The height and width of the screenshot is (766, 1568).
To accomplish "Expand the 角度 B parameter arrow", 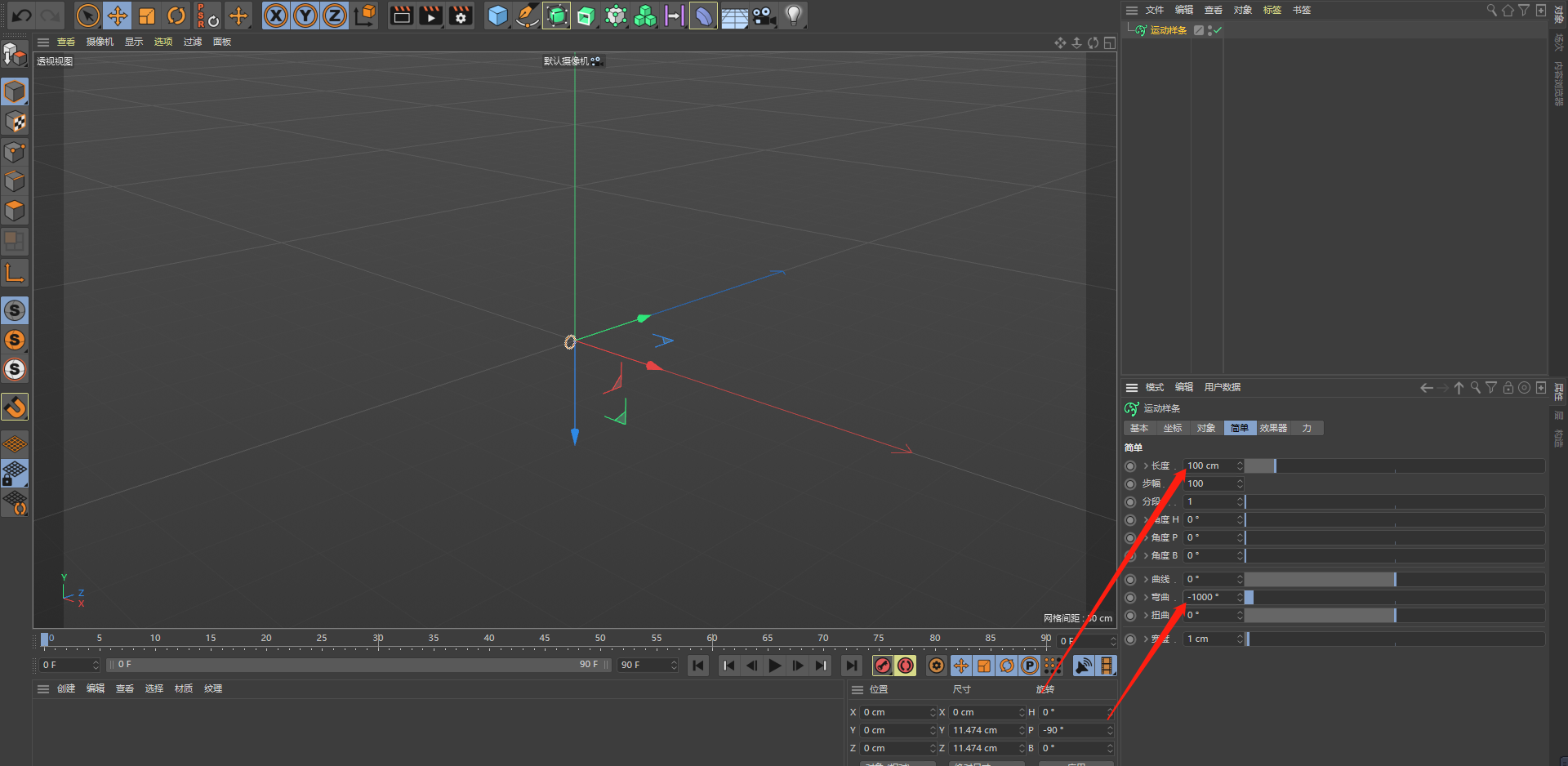I will (1146, 556).
